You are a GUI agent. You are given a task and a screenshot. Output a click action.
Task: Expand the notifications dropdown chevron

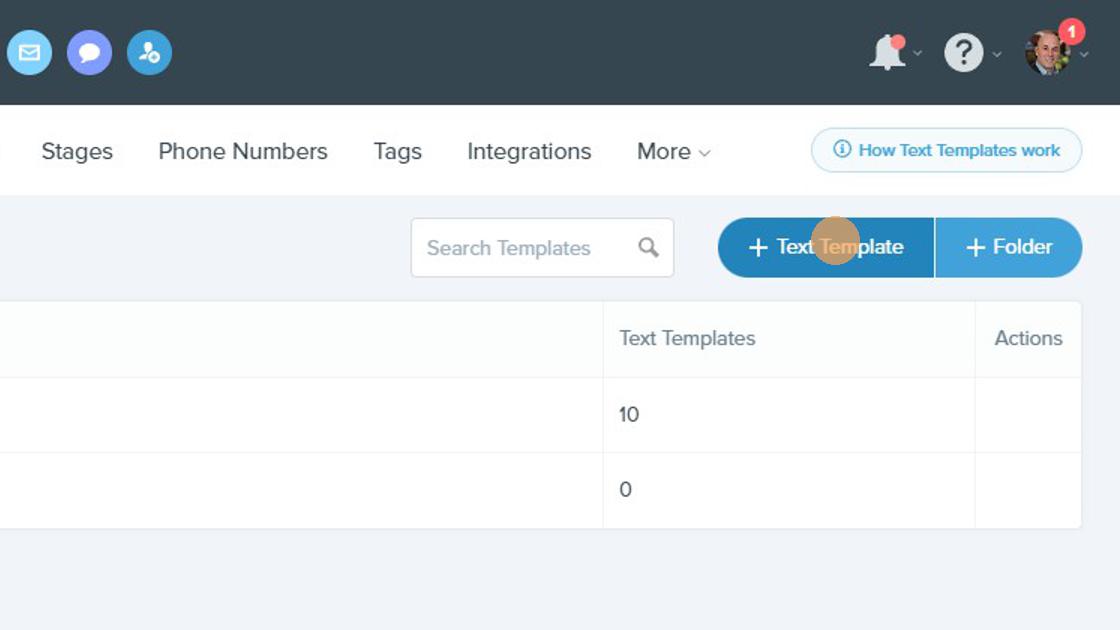click(918, 53)
